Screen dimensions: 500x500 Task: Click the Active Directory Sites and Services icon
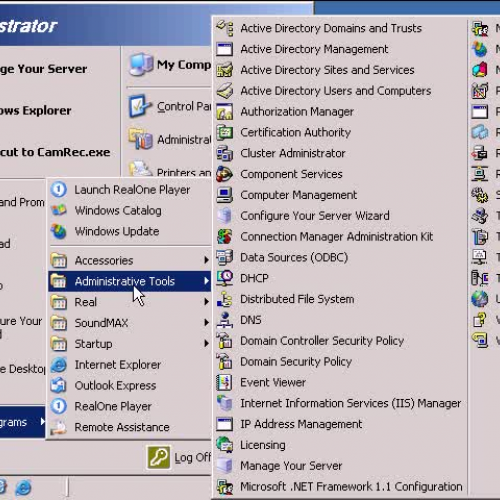(225, 70)
